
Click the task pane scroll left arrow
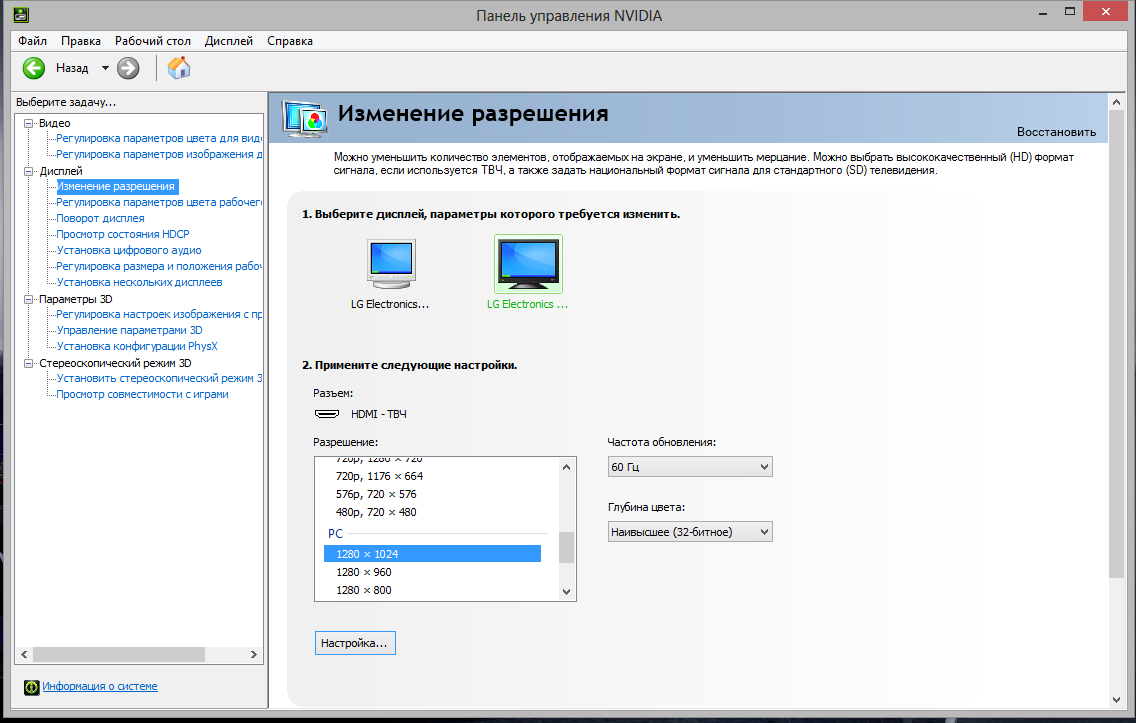tap(24, 654)
